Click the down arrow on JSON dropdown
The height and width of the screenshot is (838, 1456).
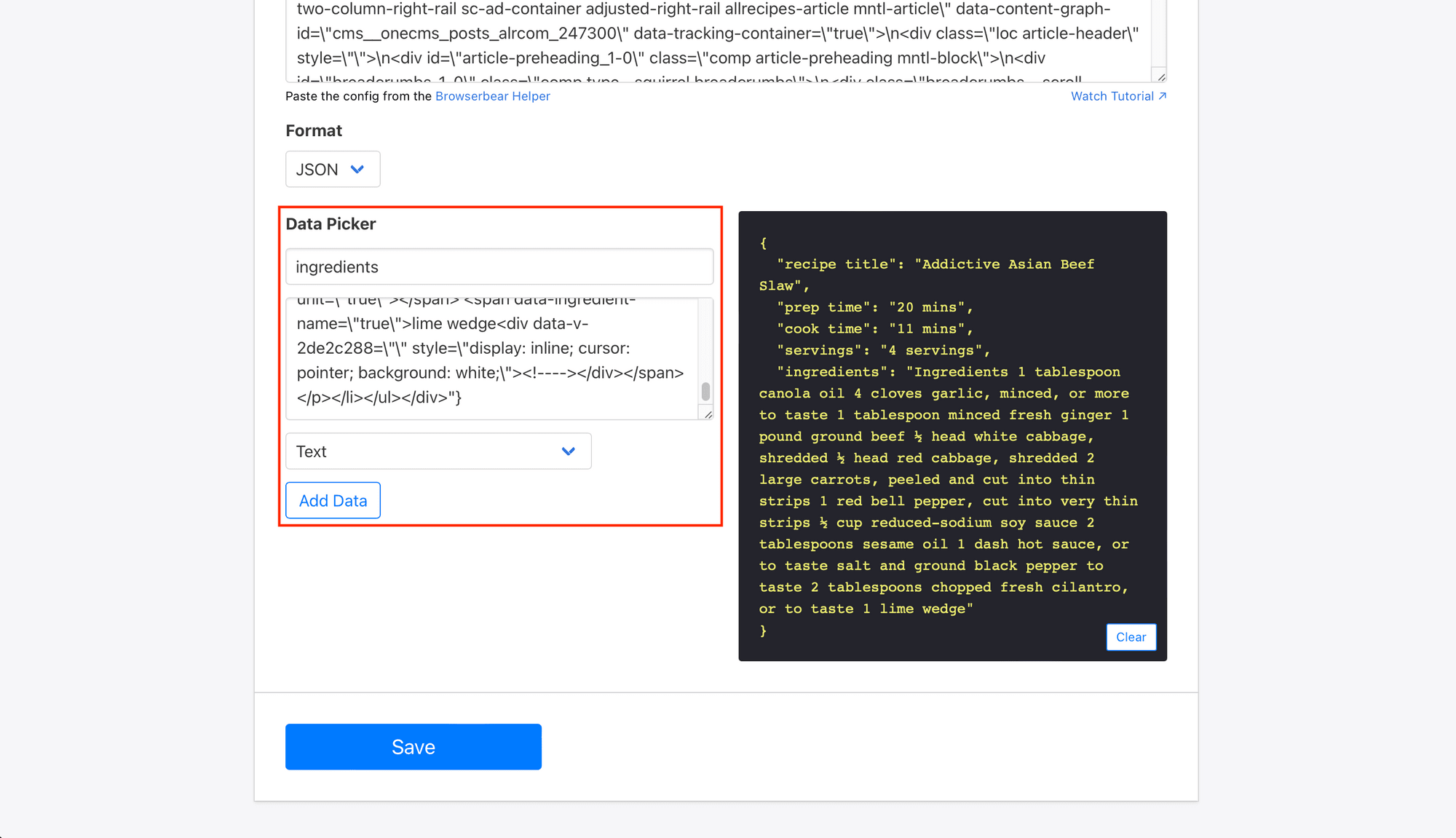[x=358, y=168]
